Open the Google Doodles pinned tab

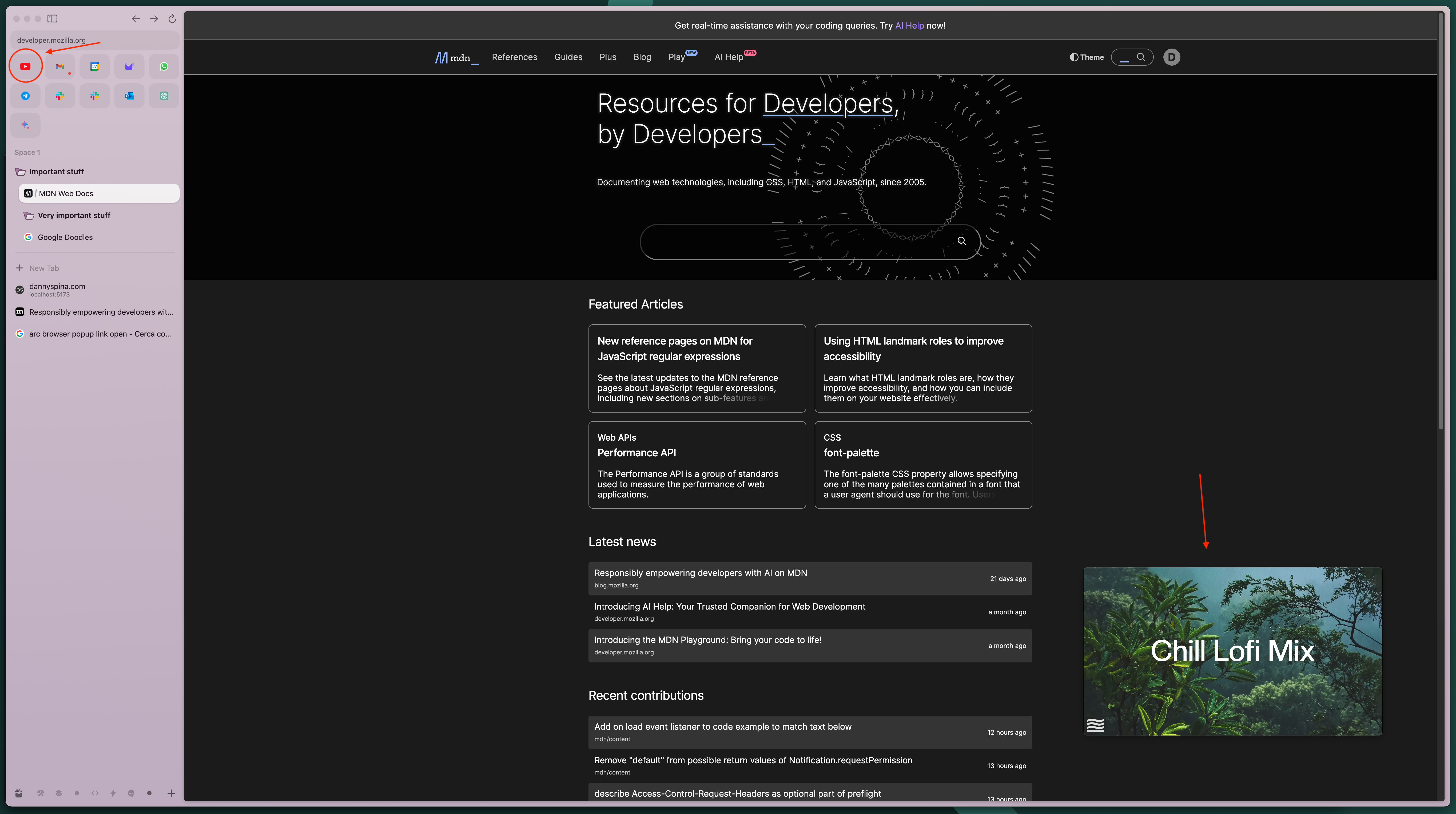99,238
